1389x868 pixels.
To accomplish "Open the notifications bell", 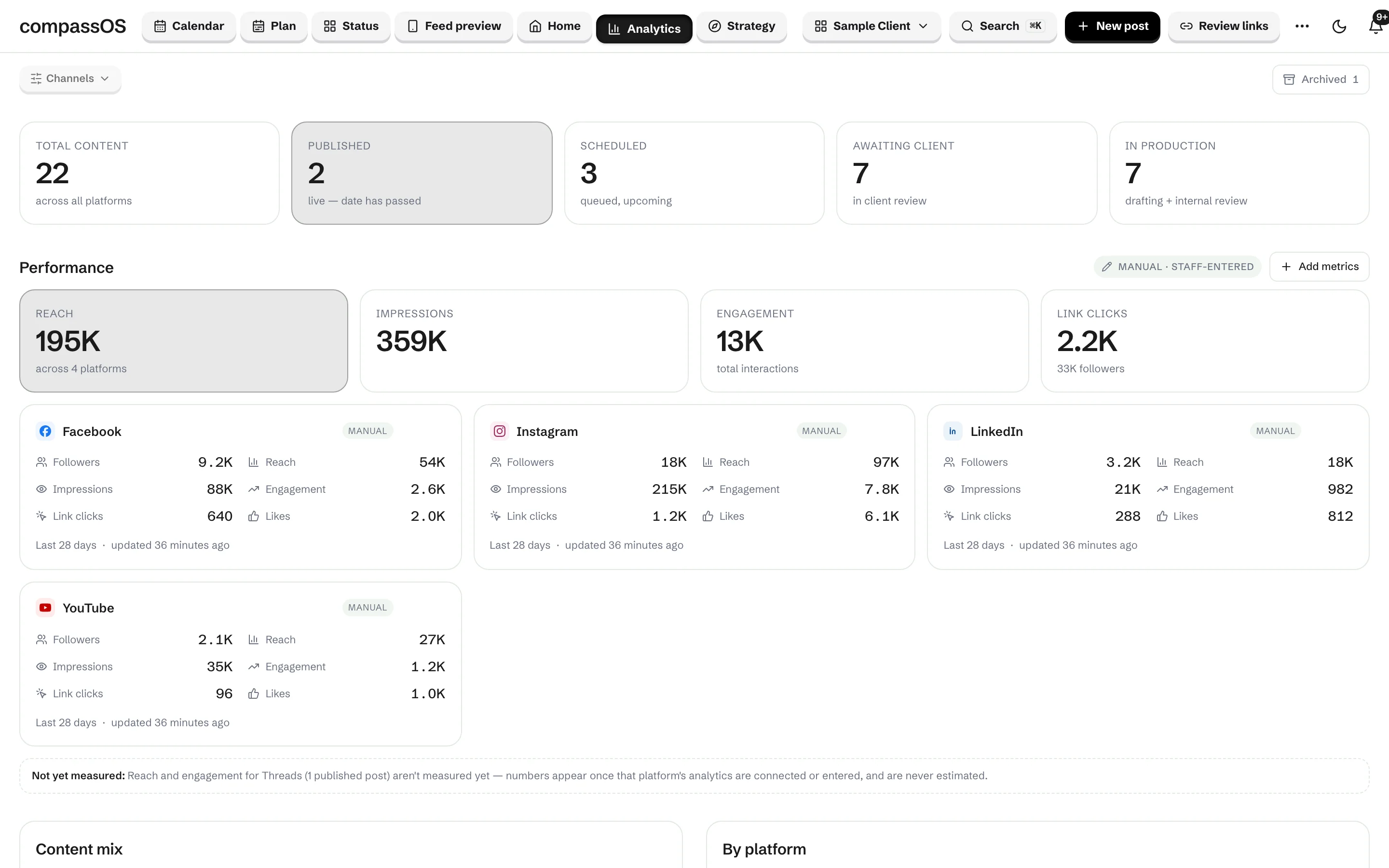I will [x=1376, y=27].
